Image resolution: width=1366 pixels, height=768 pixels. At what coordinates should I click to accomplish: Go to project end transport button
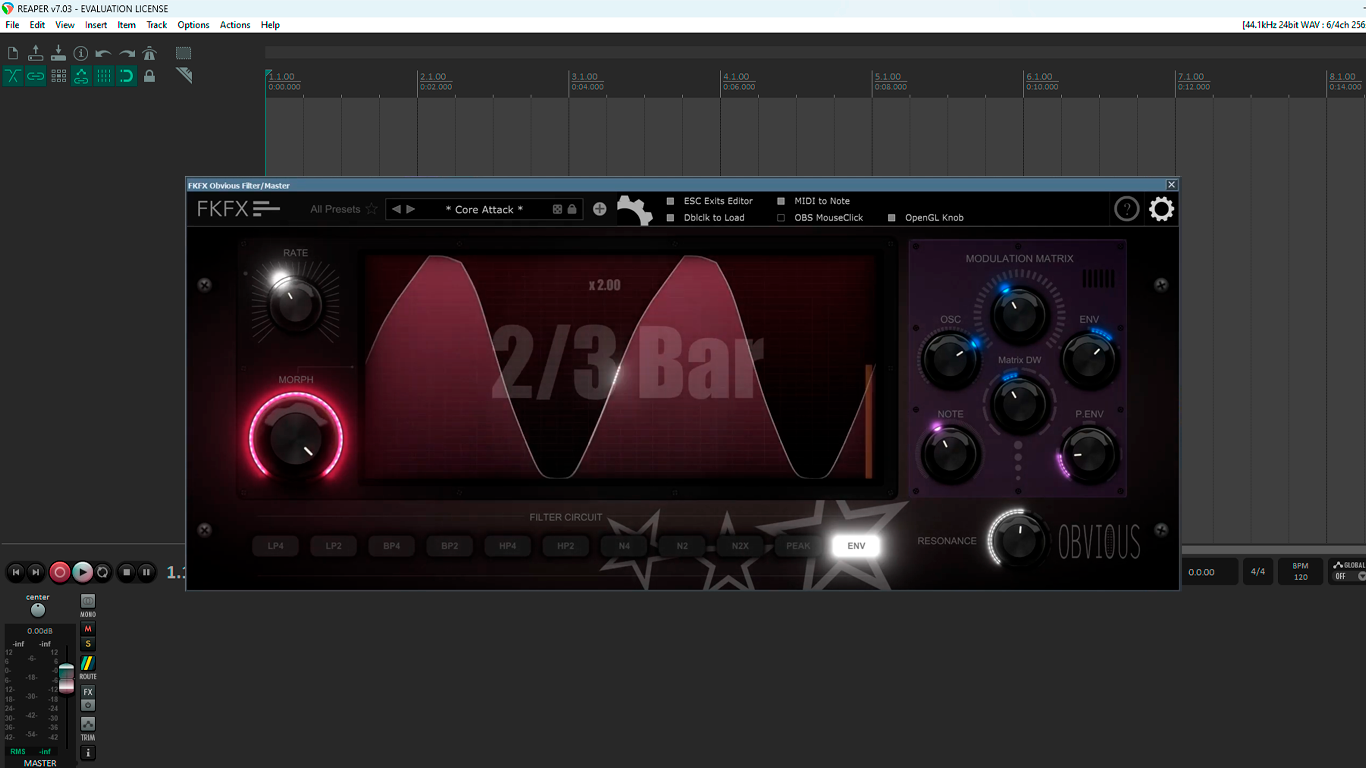coord(36,572)
